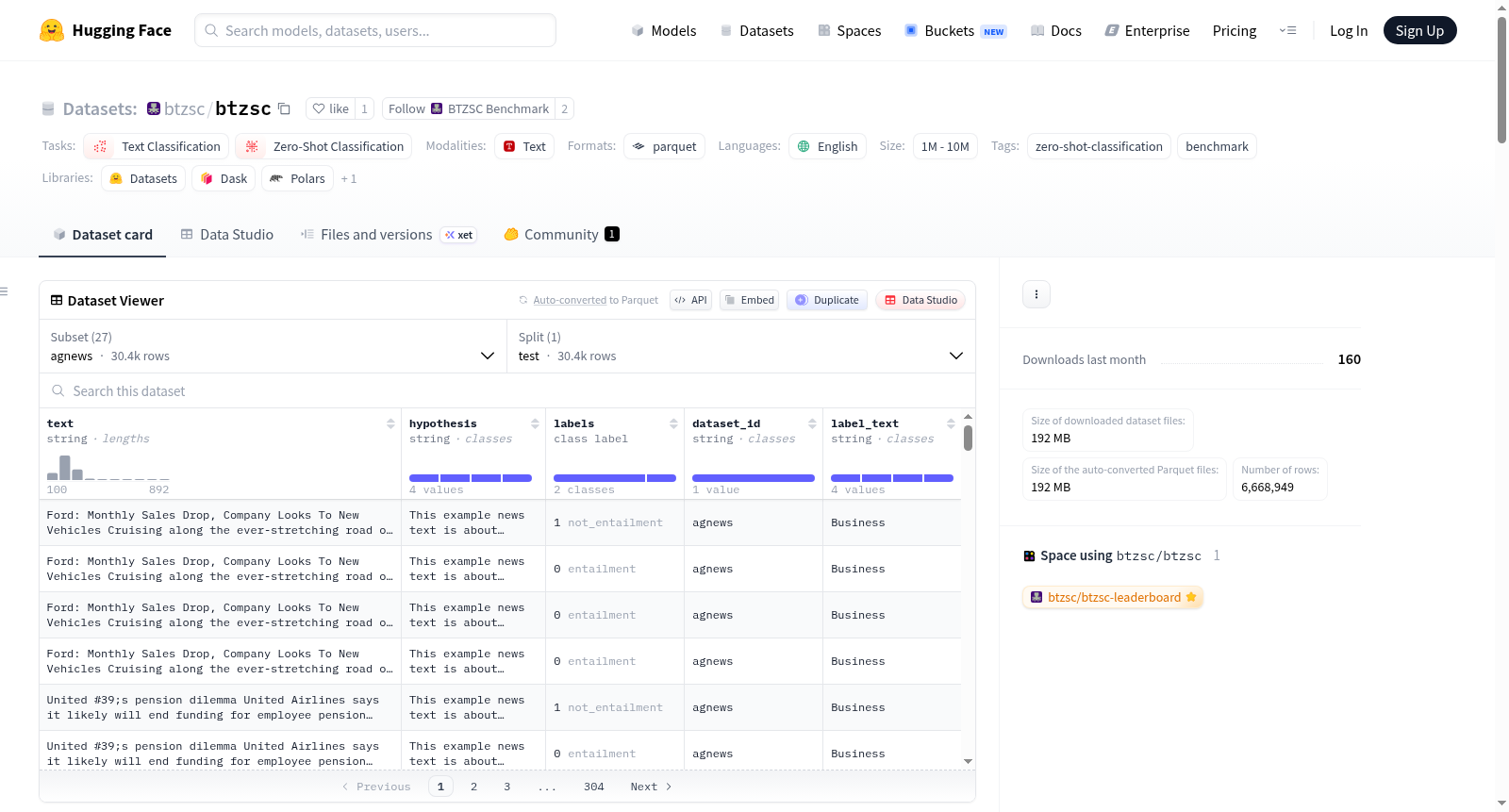Click the Log In link
The image size is (1509, 812).
pyautogui.click(x=1349, y=30)
